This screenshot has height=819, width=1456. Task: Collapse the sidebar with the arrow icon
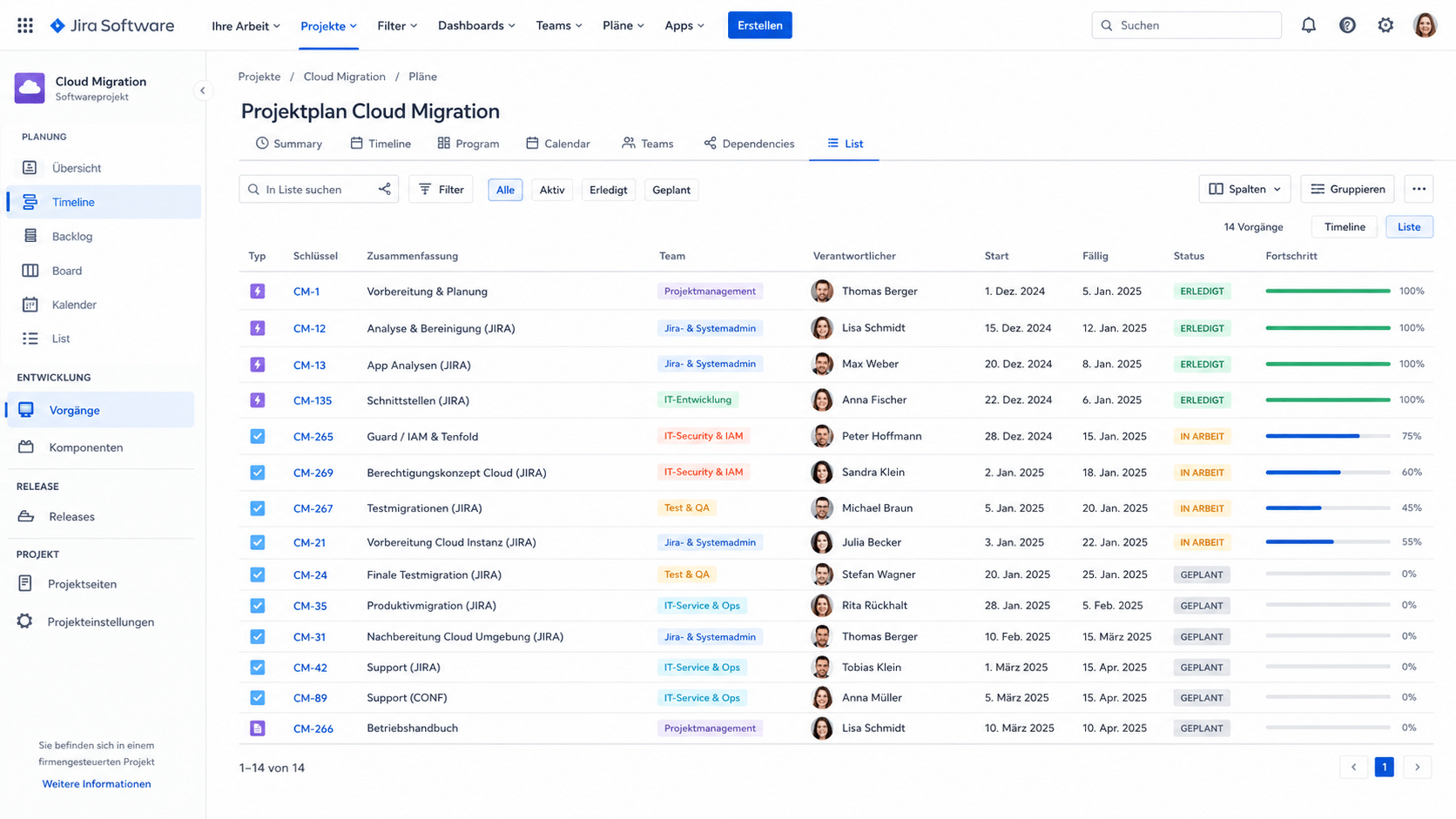[202, 91]
